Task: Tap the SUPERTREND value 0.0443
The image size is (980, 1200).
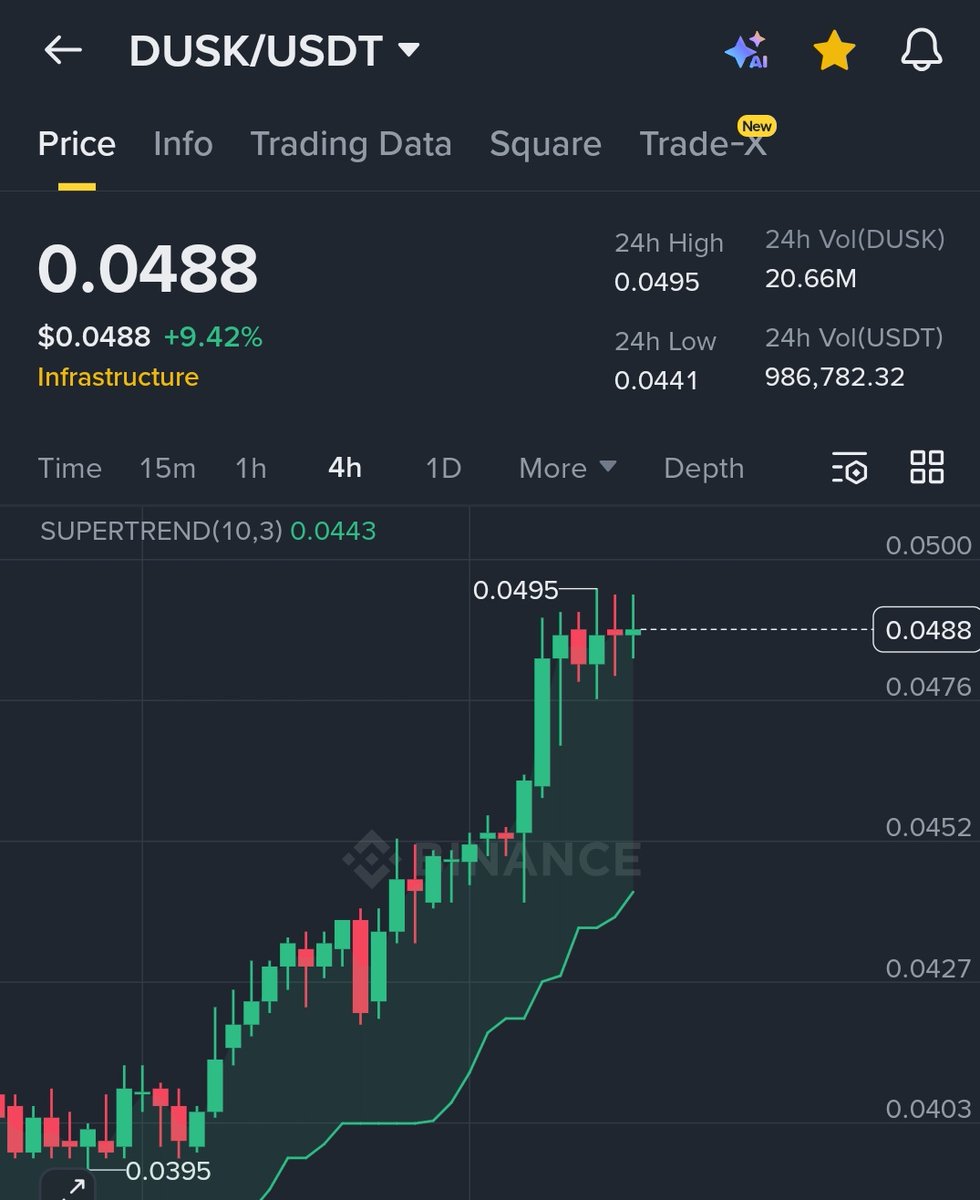Action: pos(333,531)
